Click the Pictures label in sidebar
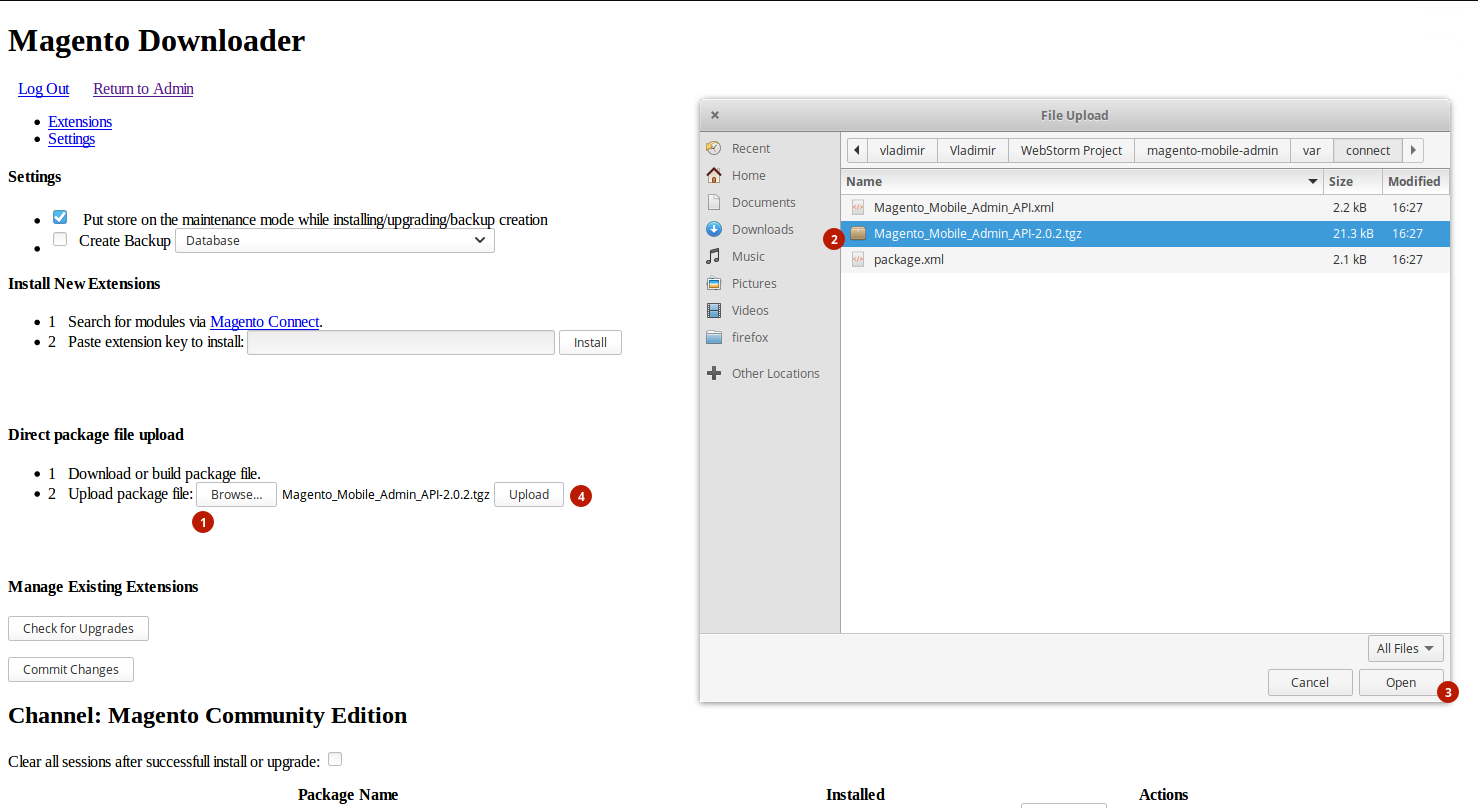1478x808 pixels. 754,283
